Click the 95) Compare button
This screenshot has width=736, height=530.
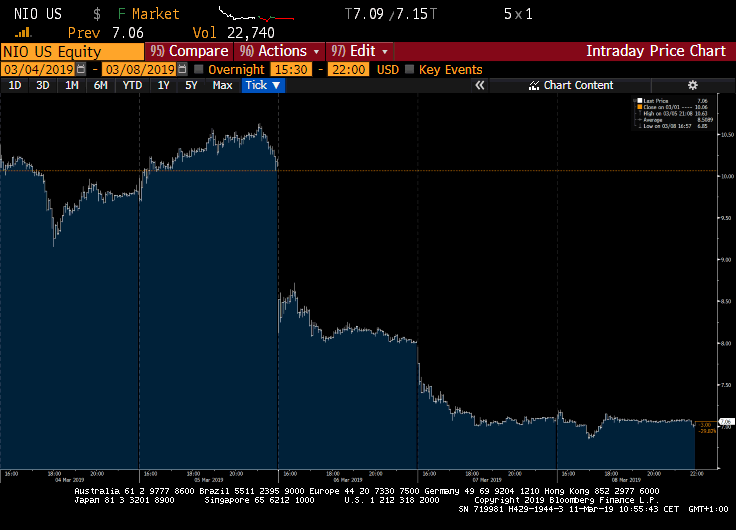189,51
